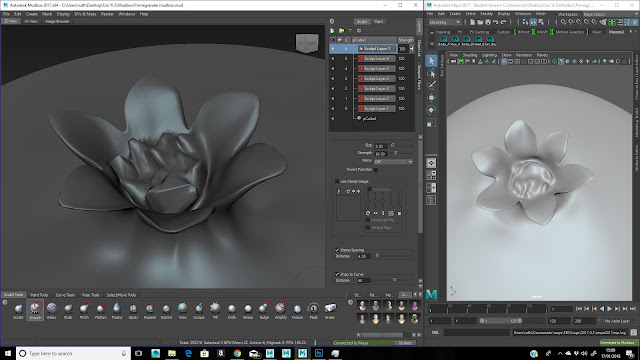Open Maya's Modeling menu set dropdown
640x360 pixels.
pos(444,22)
